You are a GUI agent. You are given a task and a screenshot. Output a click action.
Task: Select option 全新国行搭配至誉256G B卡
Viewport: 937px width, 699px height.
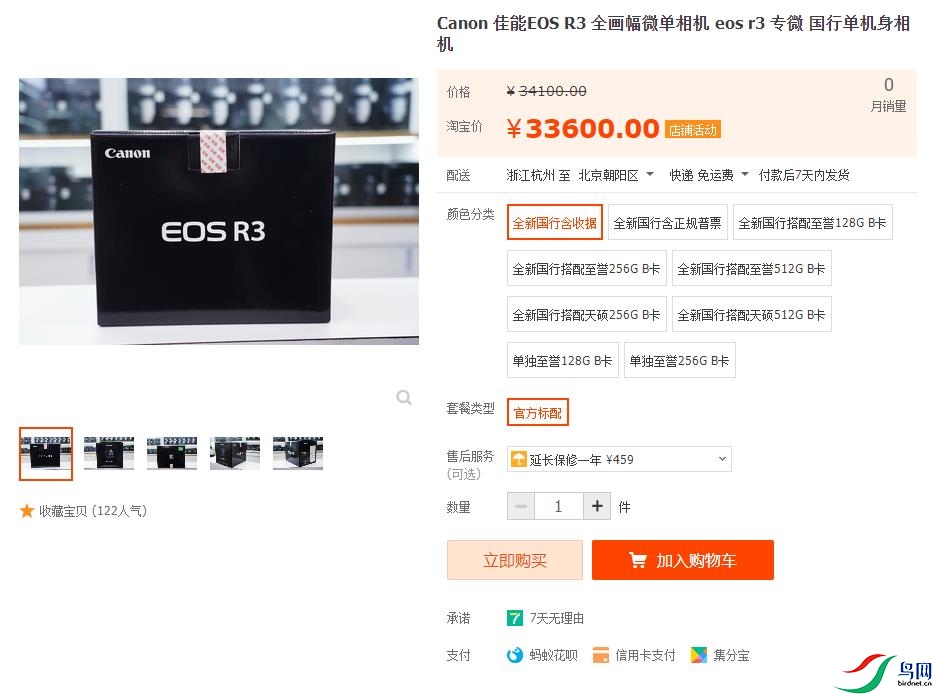tap(586, 269)
